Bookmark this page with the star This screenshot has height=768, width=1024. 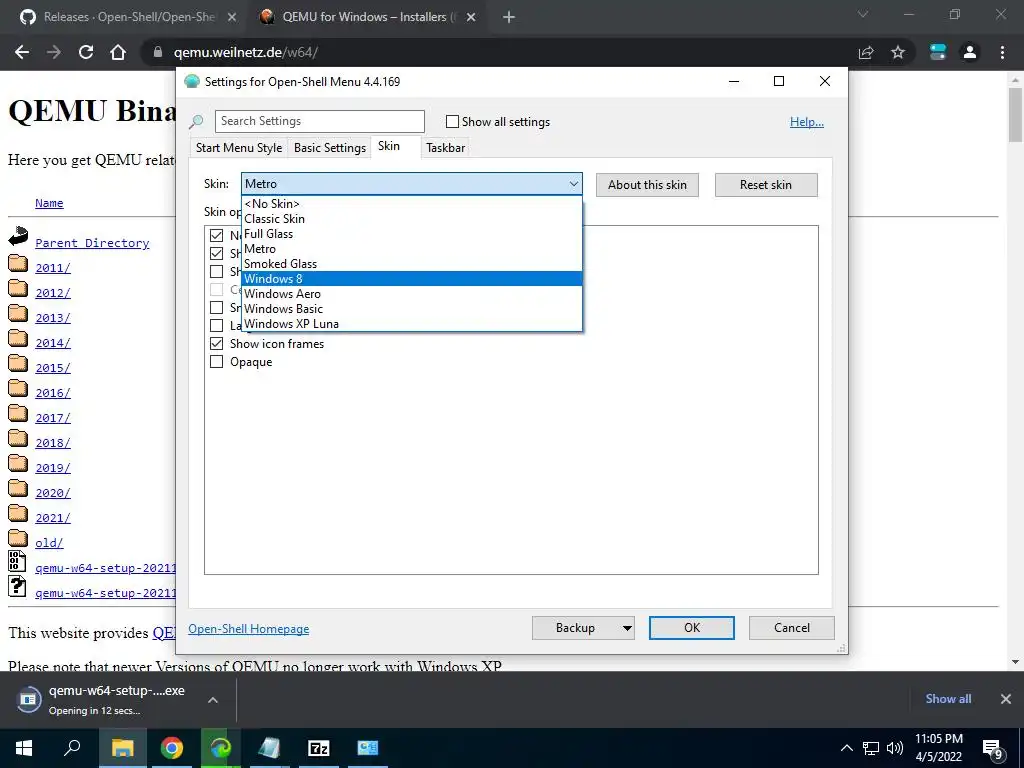click(x=898, y=52)
